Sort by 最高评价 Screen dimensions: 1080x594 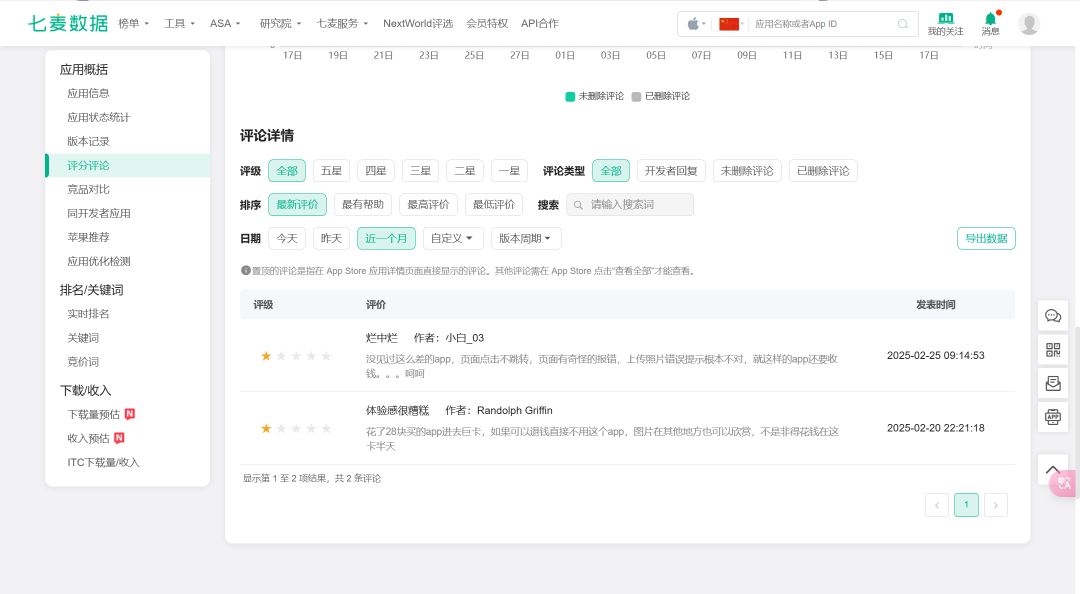428,205
